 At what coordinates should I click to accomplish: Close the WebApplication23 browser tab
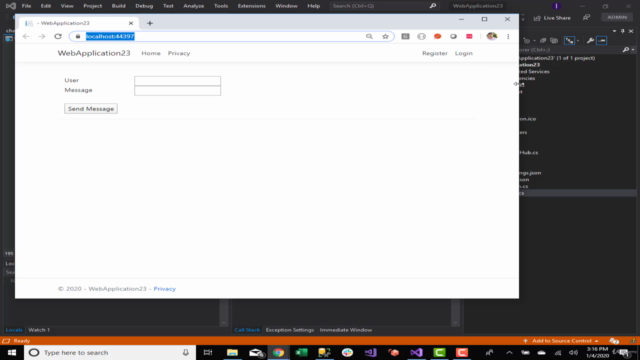(x=131, y=23)
